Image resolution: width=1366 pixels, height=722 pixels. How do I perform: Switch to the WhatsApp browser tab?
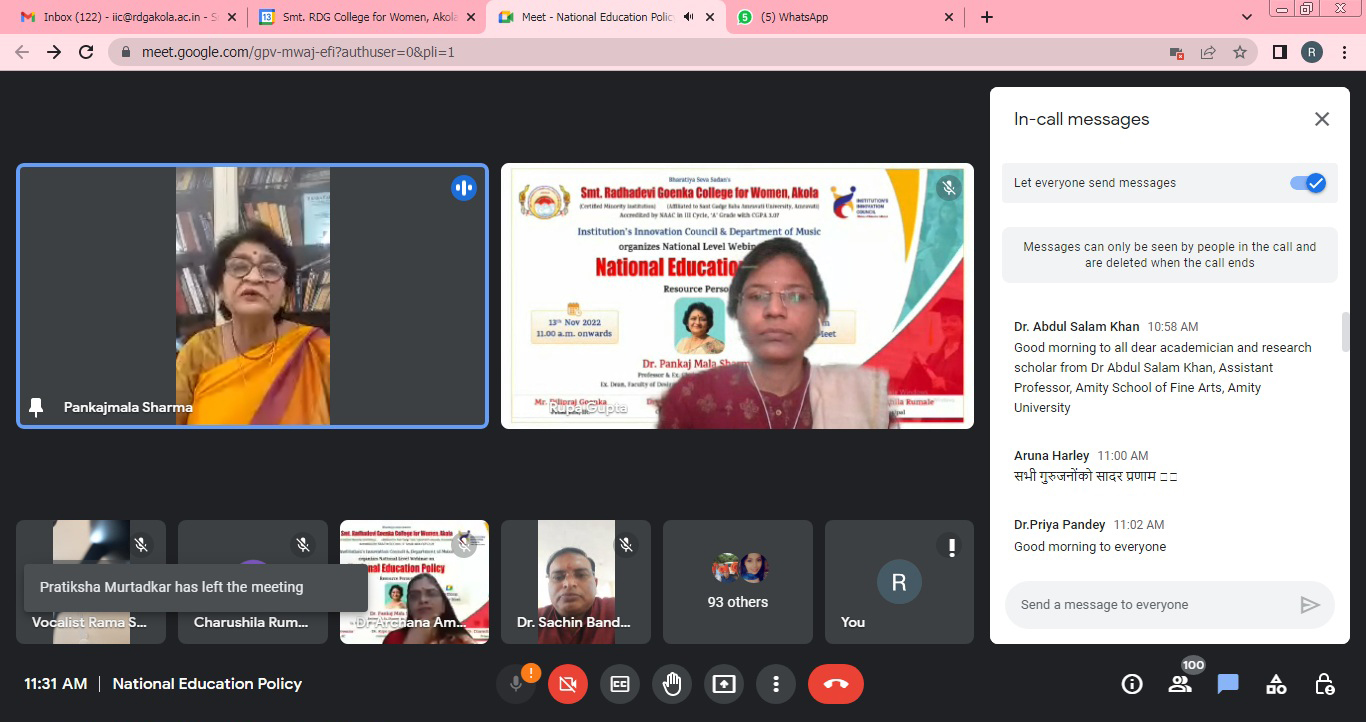point(840,17)
